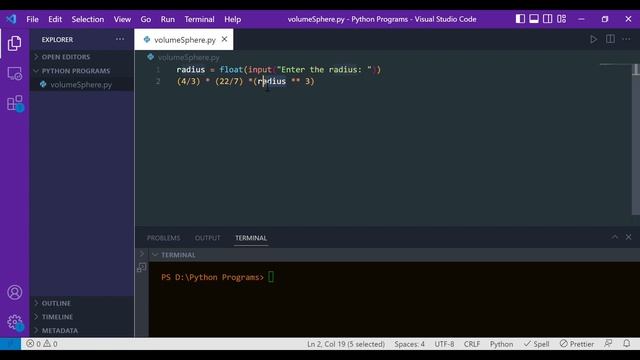Open the Terminal menu
The width and height of the screenshot is (640, 360).
(x=199, y=19)
